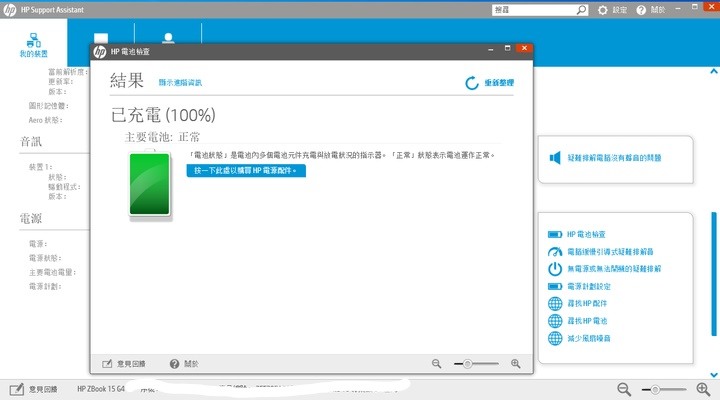This screenshot has width=720, height=400.
Task: Open the slow computer guided troubleshooter link
Action: (x=601, y=252)
